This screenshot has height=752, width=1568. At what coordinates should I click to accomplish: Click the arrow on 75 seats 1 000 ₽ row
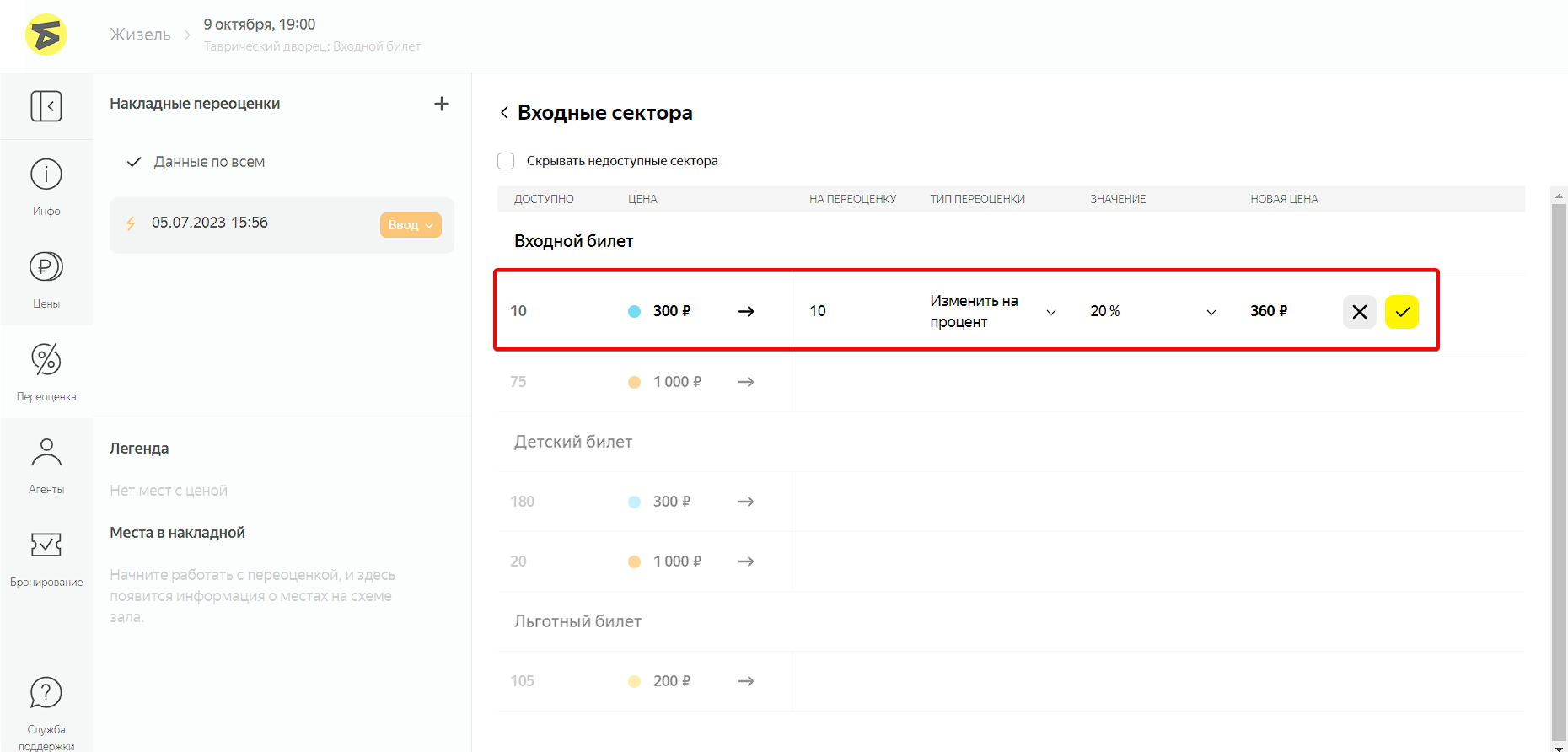tap(745, 382)
